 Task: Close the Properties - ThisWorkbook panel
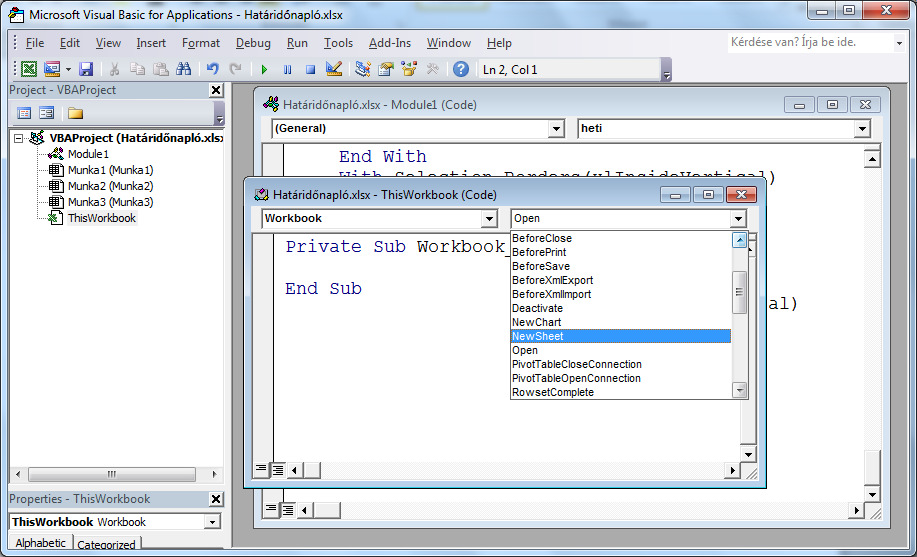coord(216,499)
